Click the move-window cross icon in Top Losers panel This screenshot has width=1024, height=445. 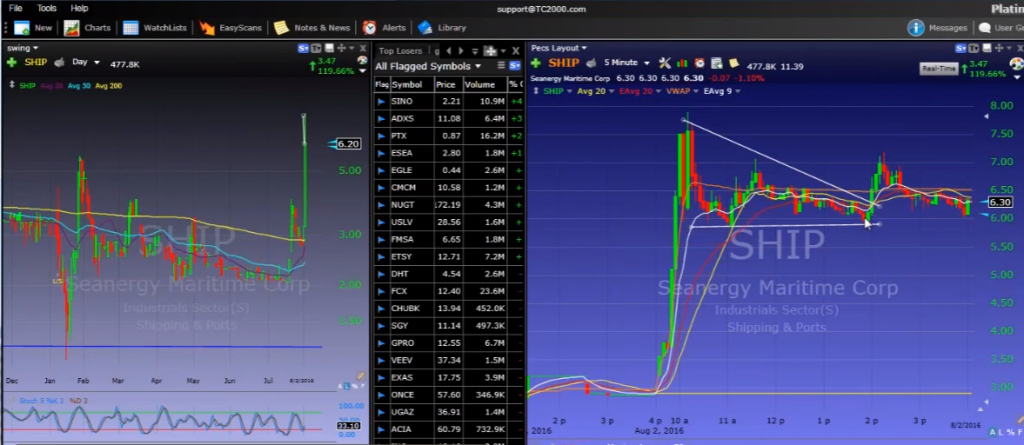490,51
